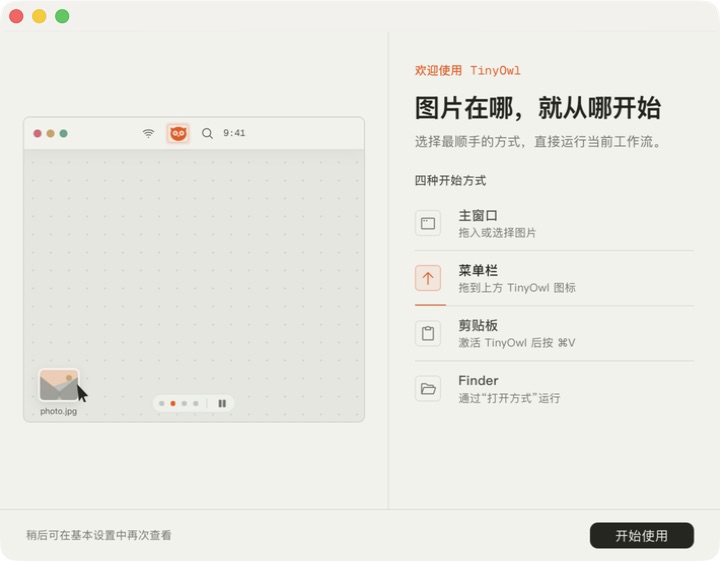Screen dimensions: 720x561
Task: Click the main window icon
Action: click(428, 223)
